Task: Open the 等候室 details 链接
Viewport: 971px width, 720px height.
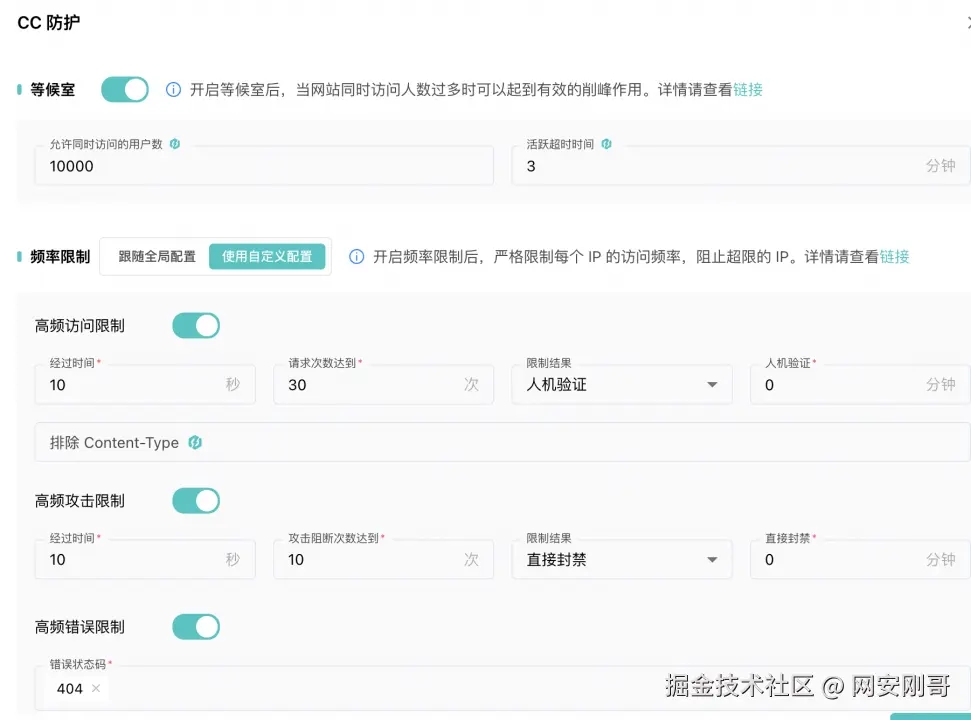Action: pos(747,90)
